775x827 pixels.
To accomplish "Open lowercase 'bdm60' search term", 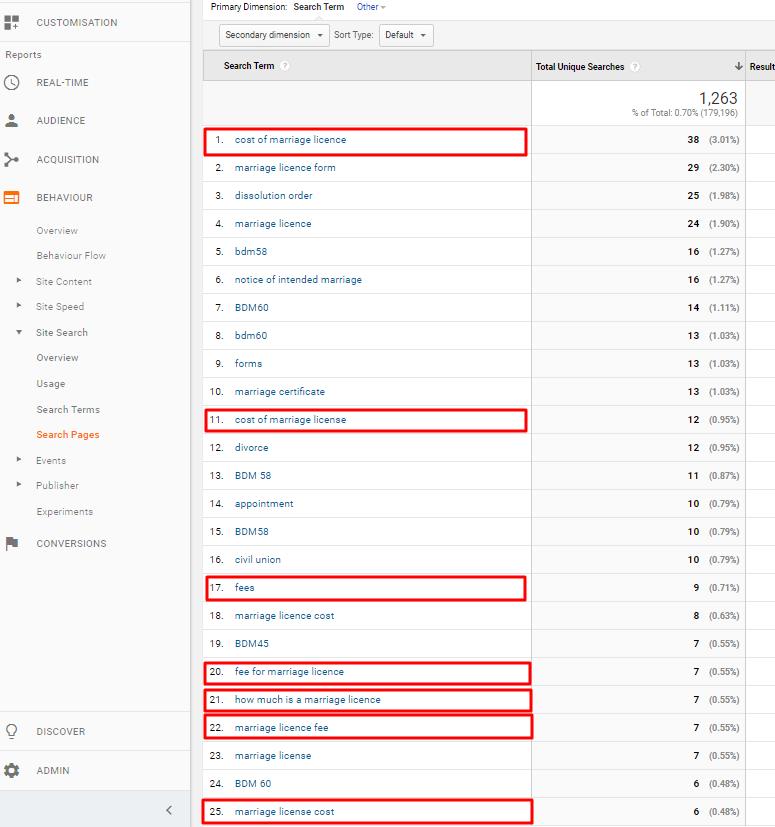I will 251,335.
